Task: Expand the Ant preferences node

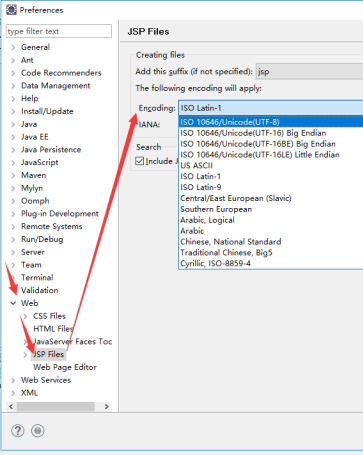Action: pos(13,60)
